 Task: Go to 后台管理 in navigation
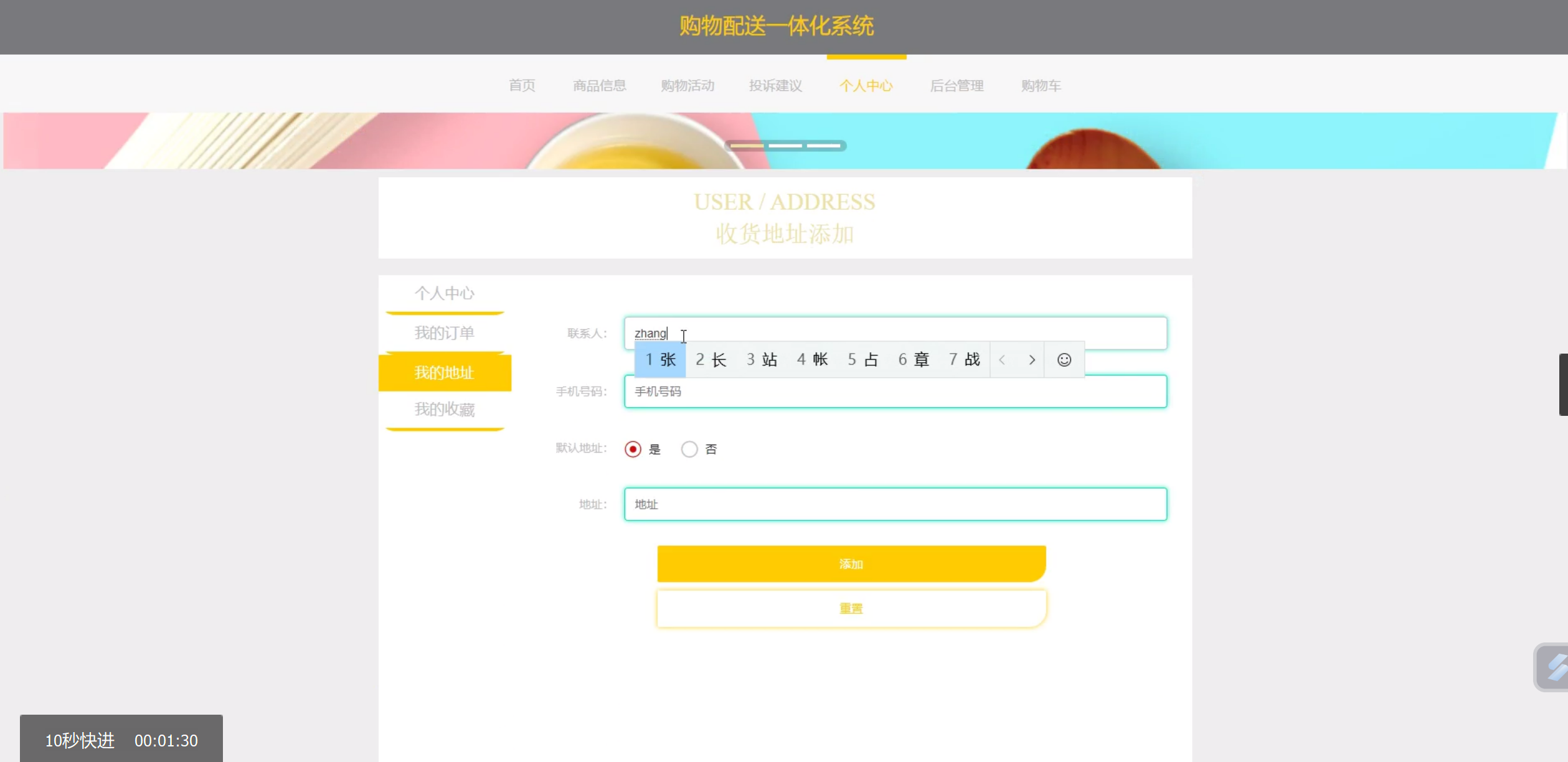[x=956, y=86]
